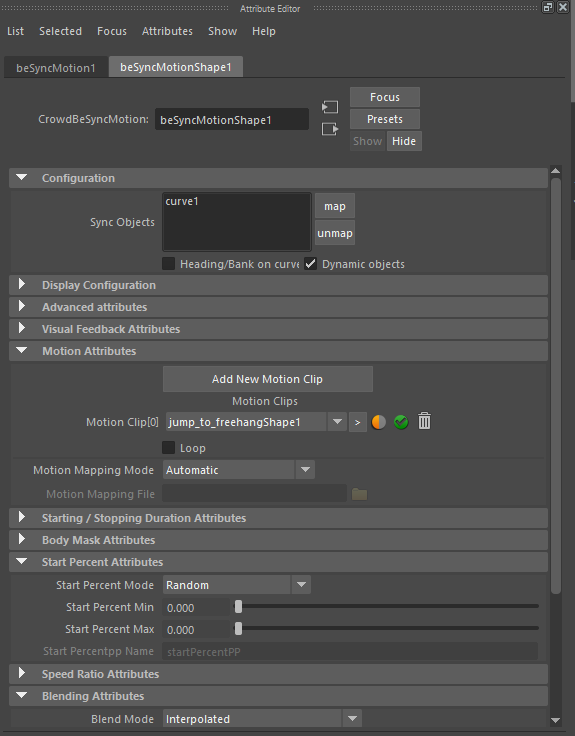Open the Attributes menu
The width and height of the screenshot is (575, 736).
pyautogui.click(x=167, y=31)
